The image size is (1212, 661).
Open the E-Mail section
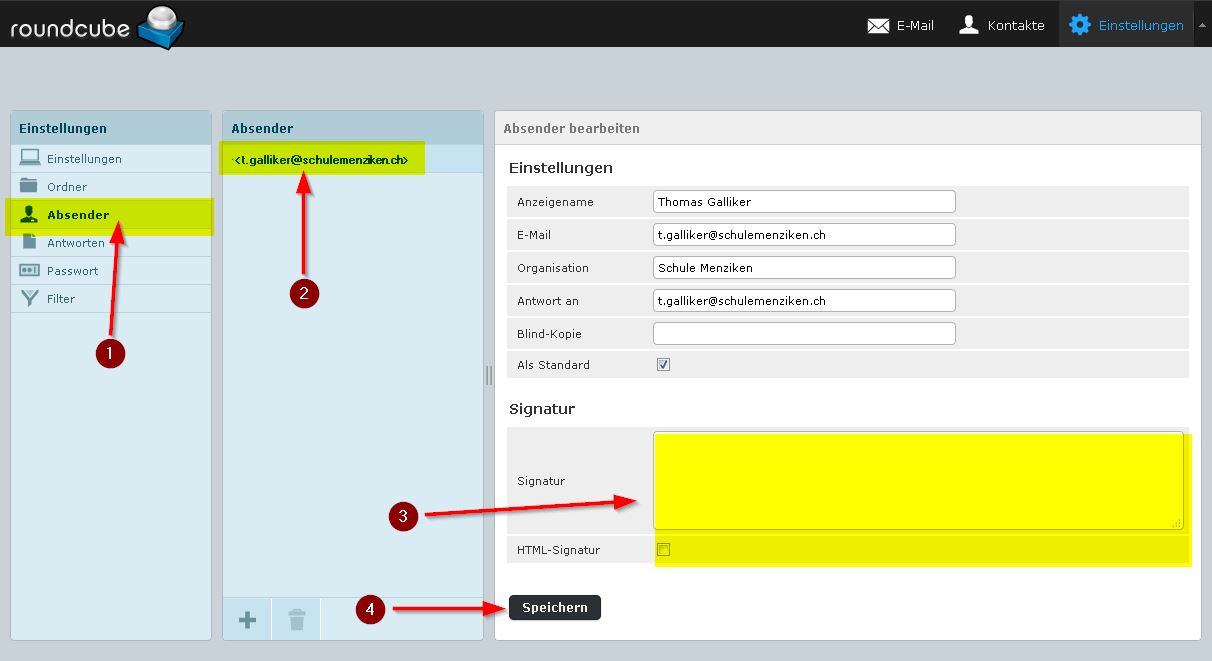pyautogui.click(x=900, y=25)
